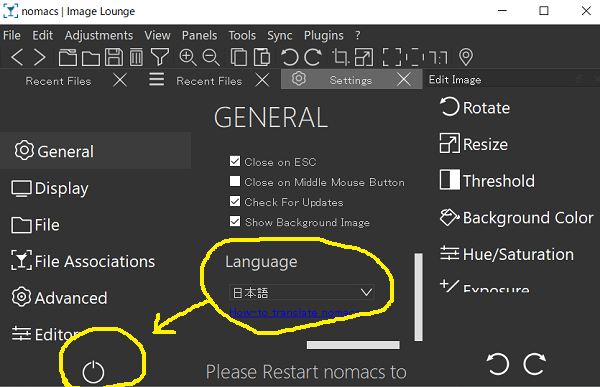Open Resize in Edit Image panel
This screenshot has height=387, width=600.
pos(474,144)
